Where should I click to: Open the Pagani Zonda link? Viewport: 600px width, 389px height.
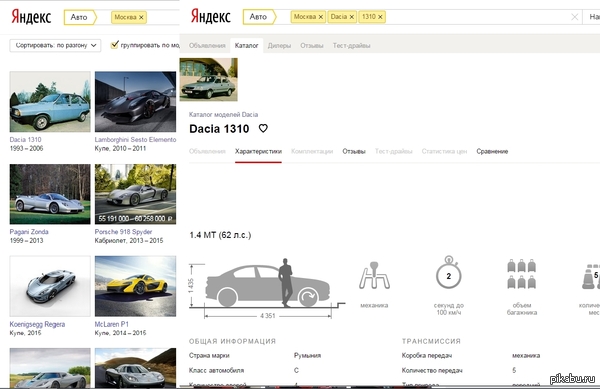pos(29,232)
